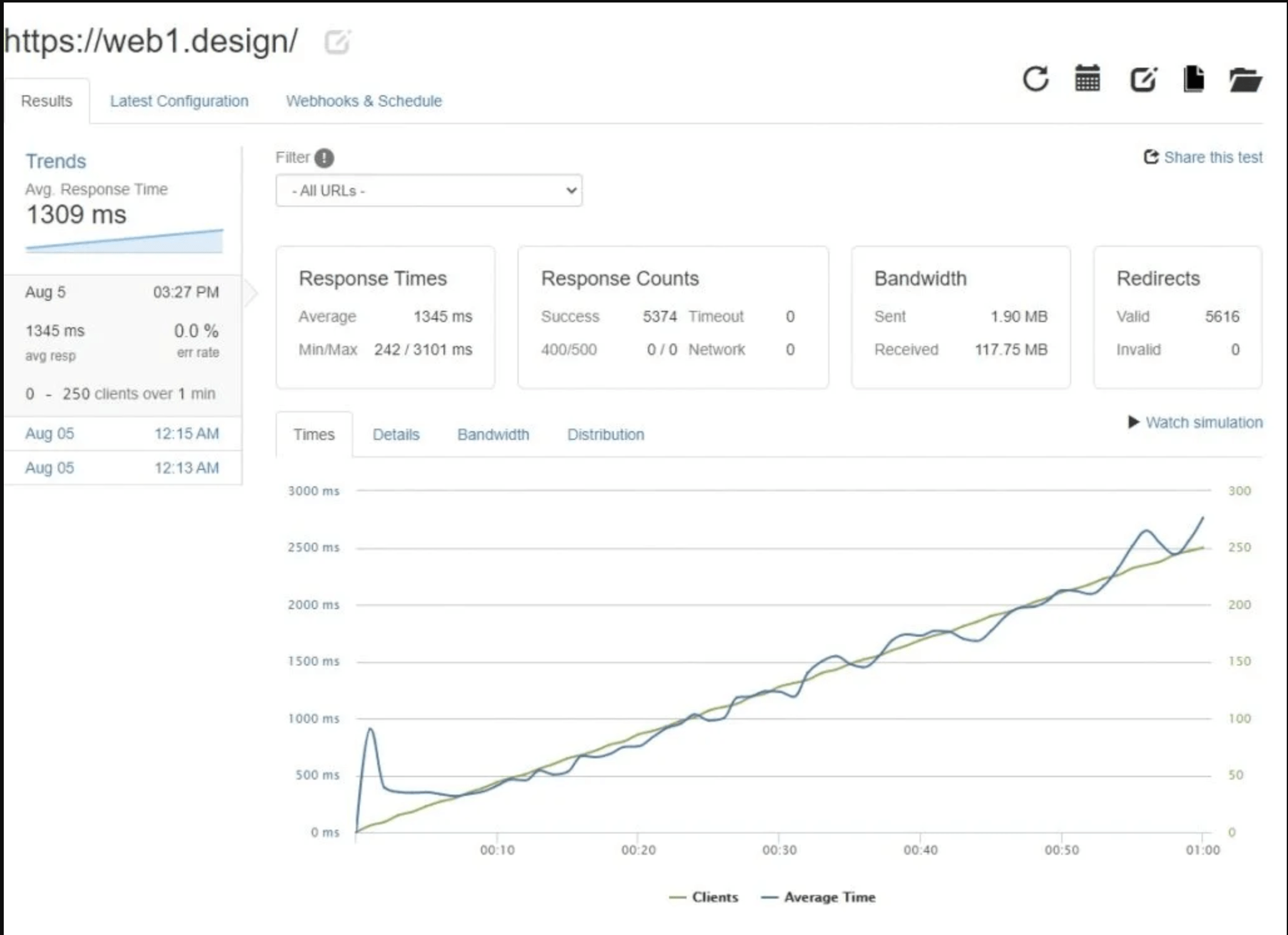
Task: Select the Details chart tab
Action: pyautogui.click(x=396, y=434)
